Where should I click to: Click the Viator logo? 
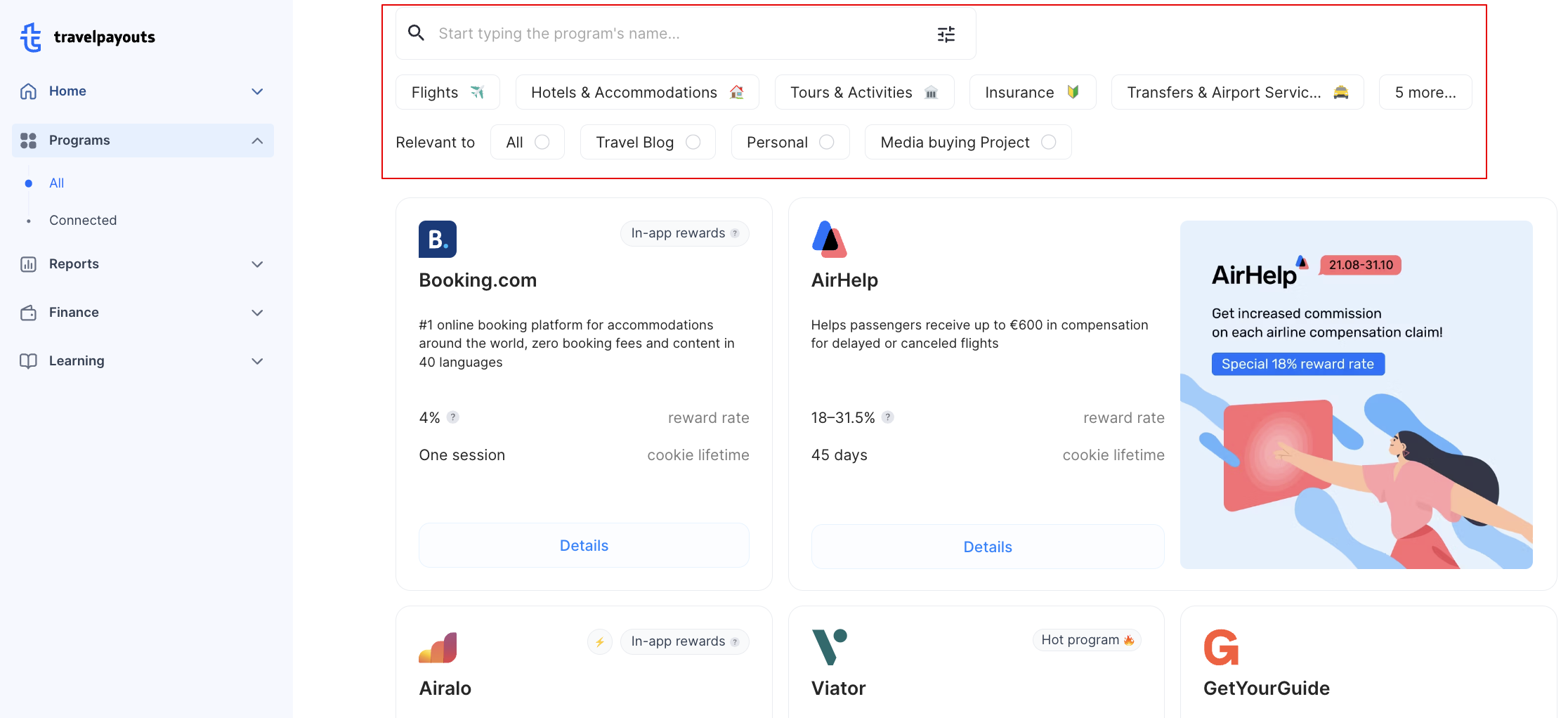click(830, 647)
